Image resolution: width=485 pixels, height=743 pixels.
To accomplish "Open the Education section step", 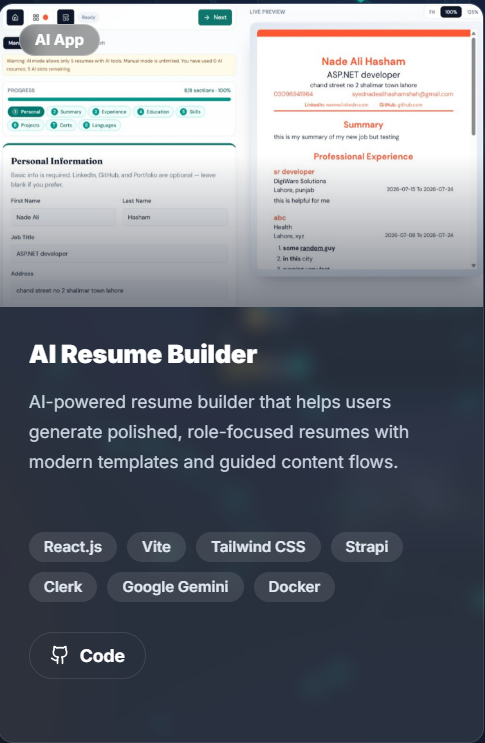I will 153,112.
